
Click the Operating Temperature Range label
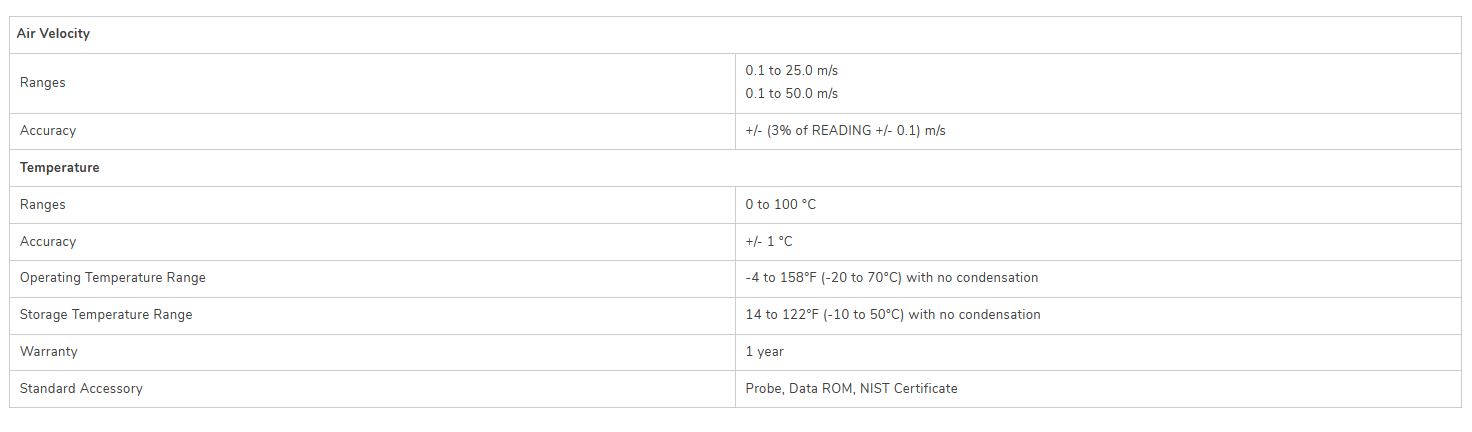click(112, 278)
